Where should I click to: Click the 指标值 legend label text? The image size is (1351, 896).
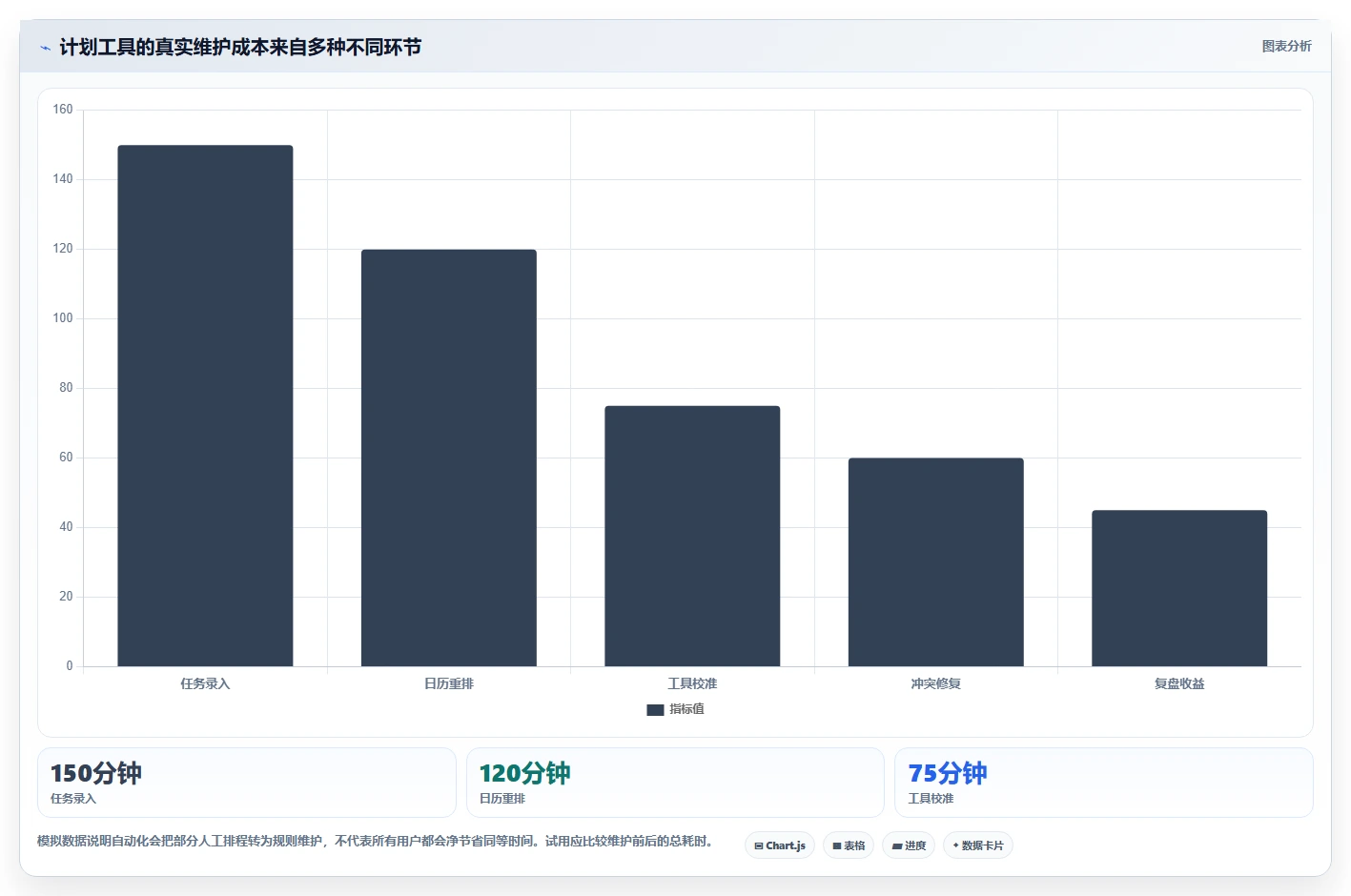pos(686,709)
